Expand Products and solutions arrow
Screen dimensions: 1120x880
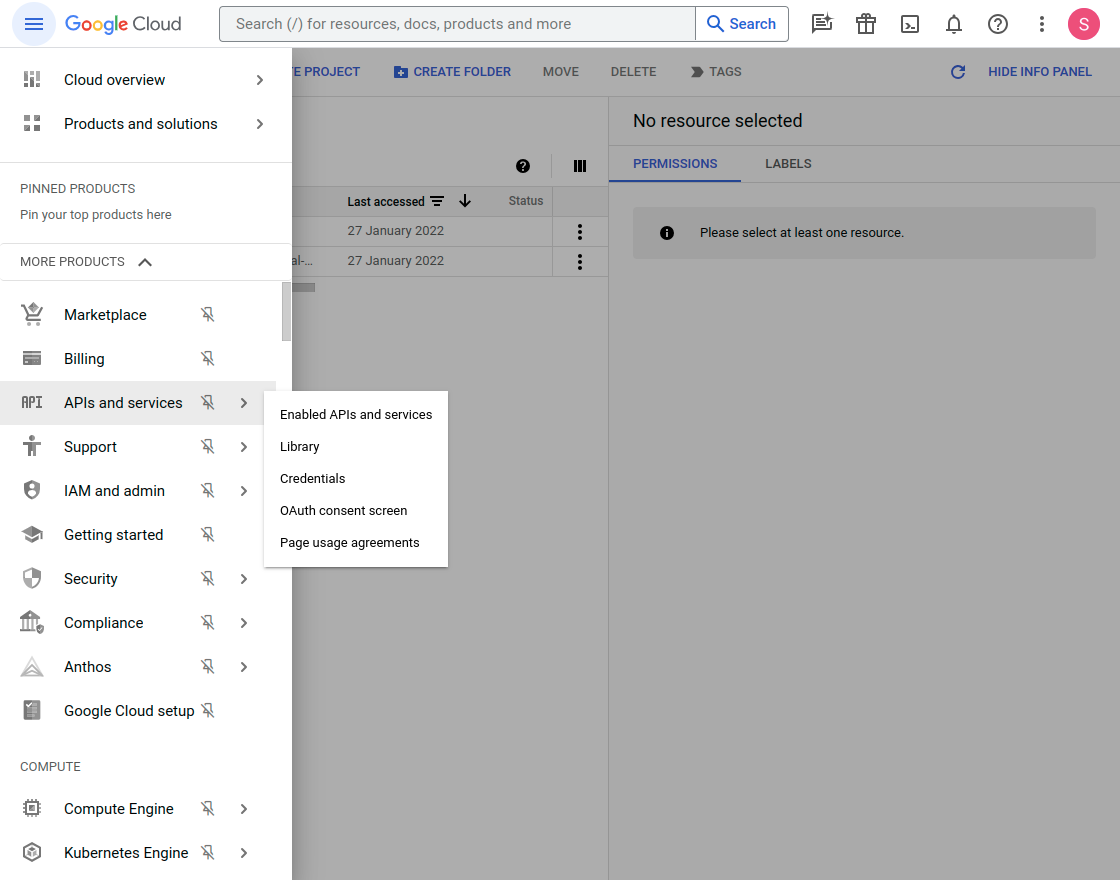click(260, 124)
